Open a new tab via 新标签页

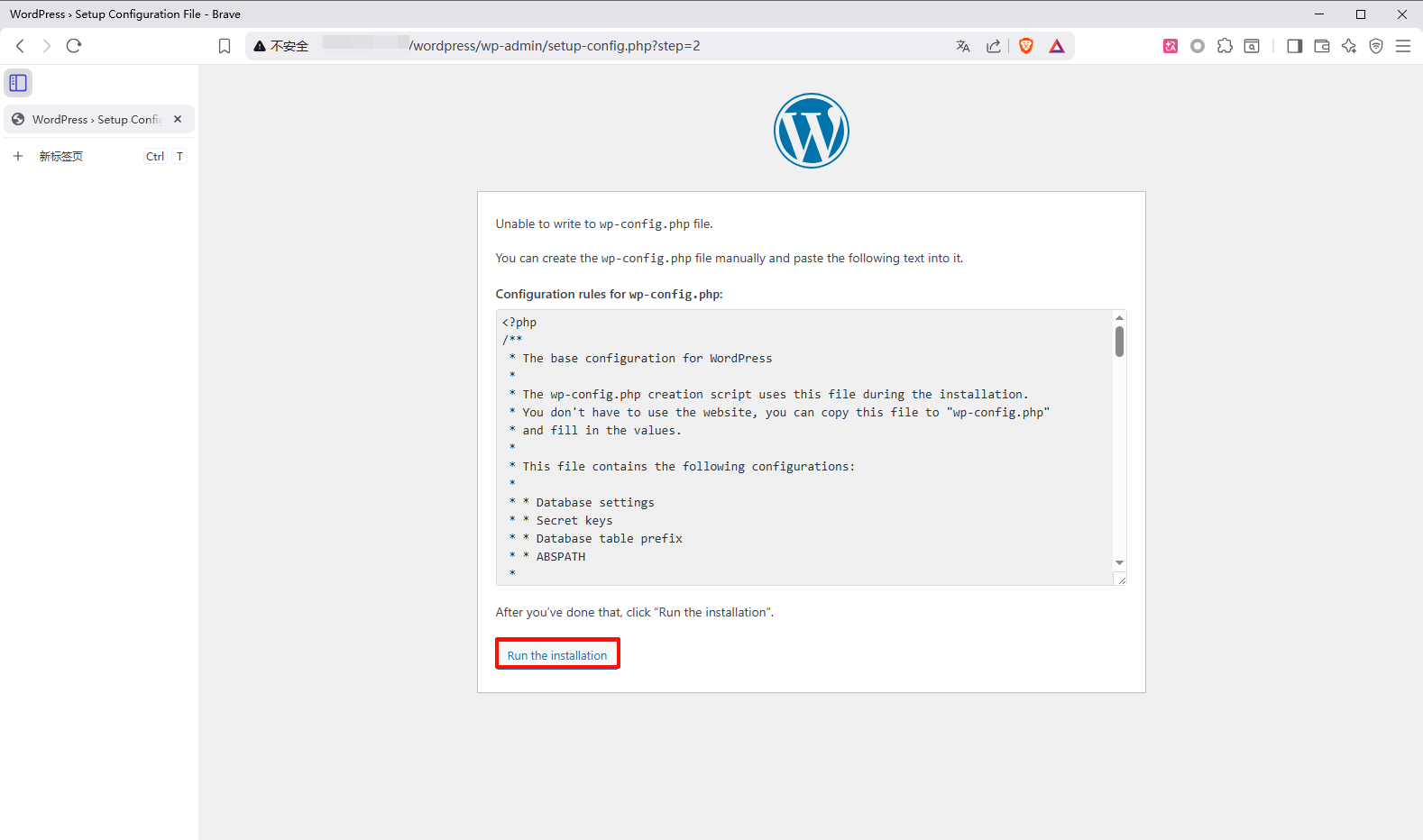99,156
